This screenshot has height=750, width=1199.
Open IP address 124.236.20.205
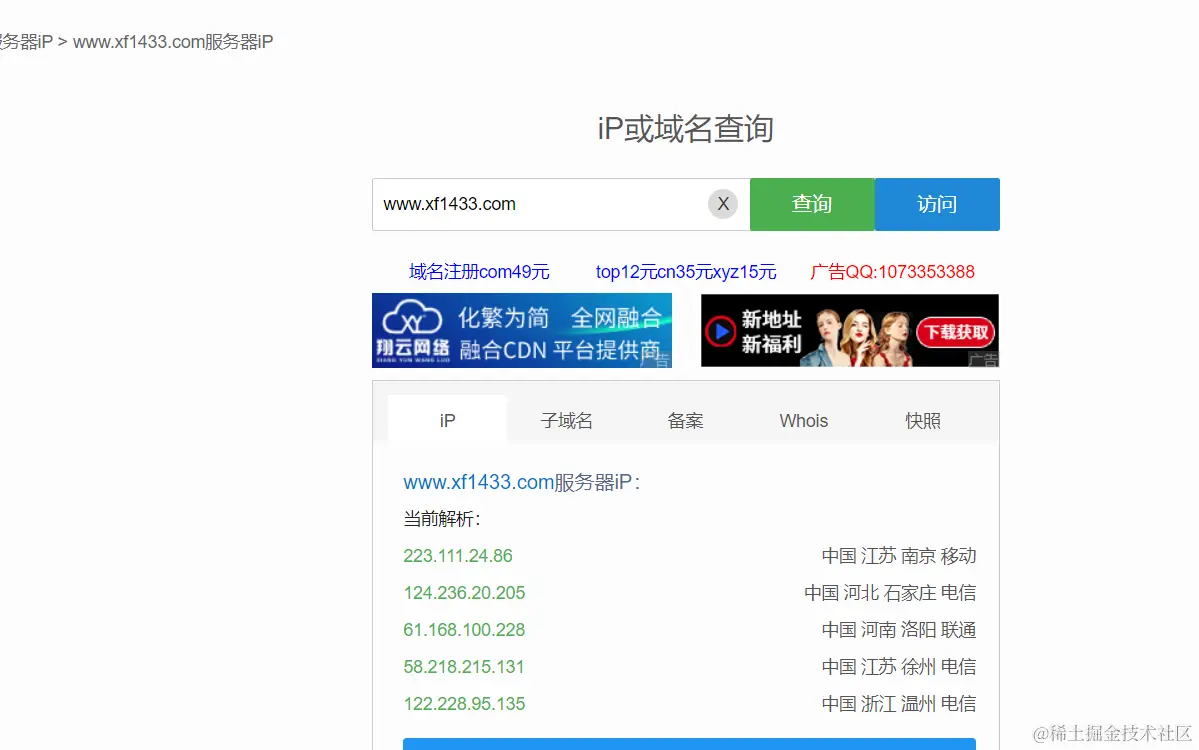pos(464,593)
